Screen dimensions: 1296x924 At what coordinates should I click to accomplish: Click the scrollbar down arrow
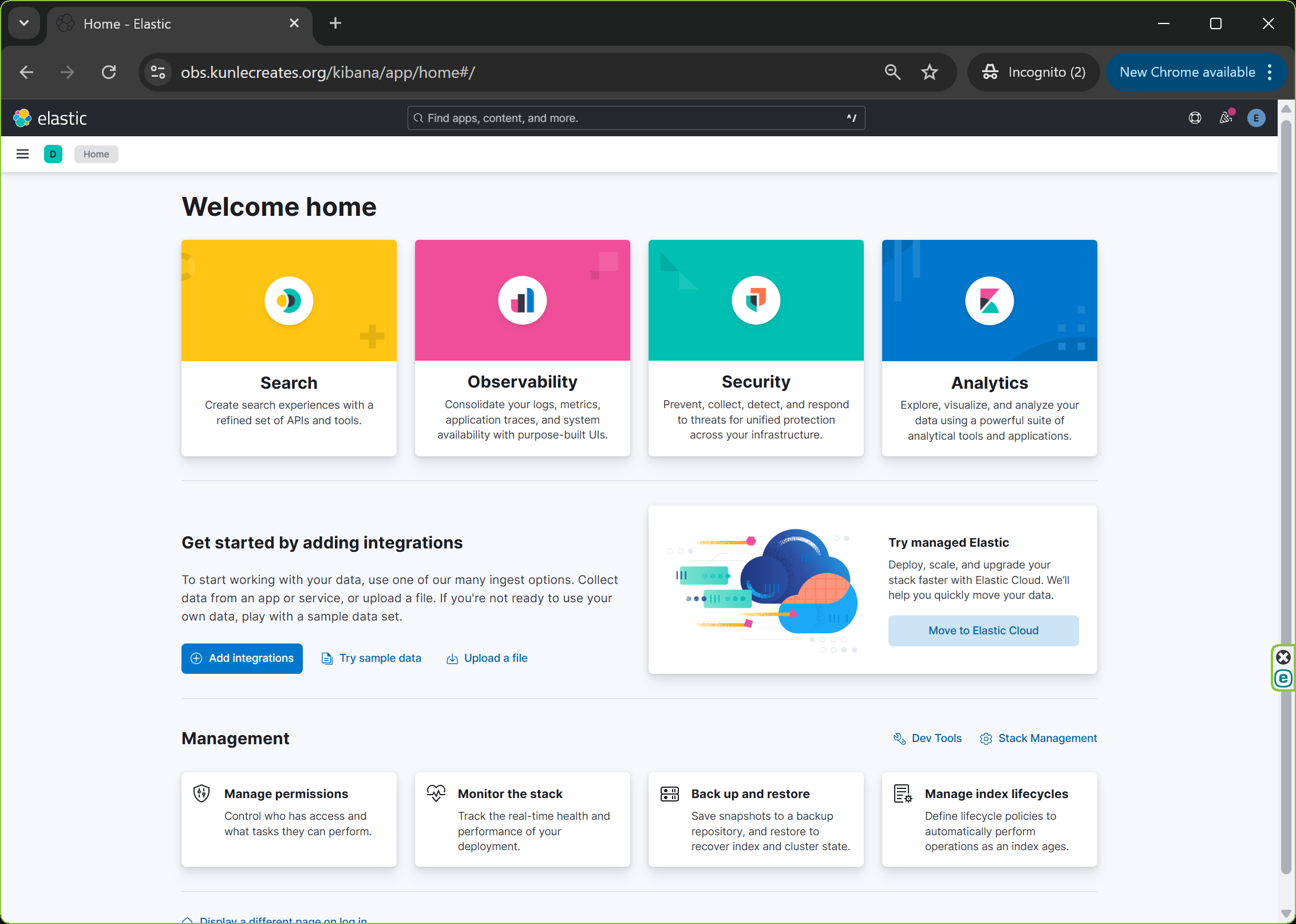(x=1286, y=914)
